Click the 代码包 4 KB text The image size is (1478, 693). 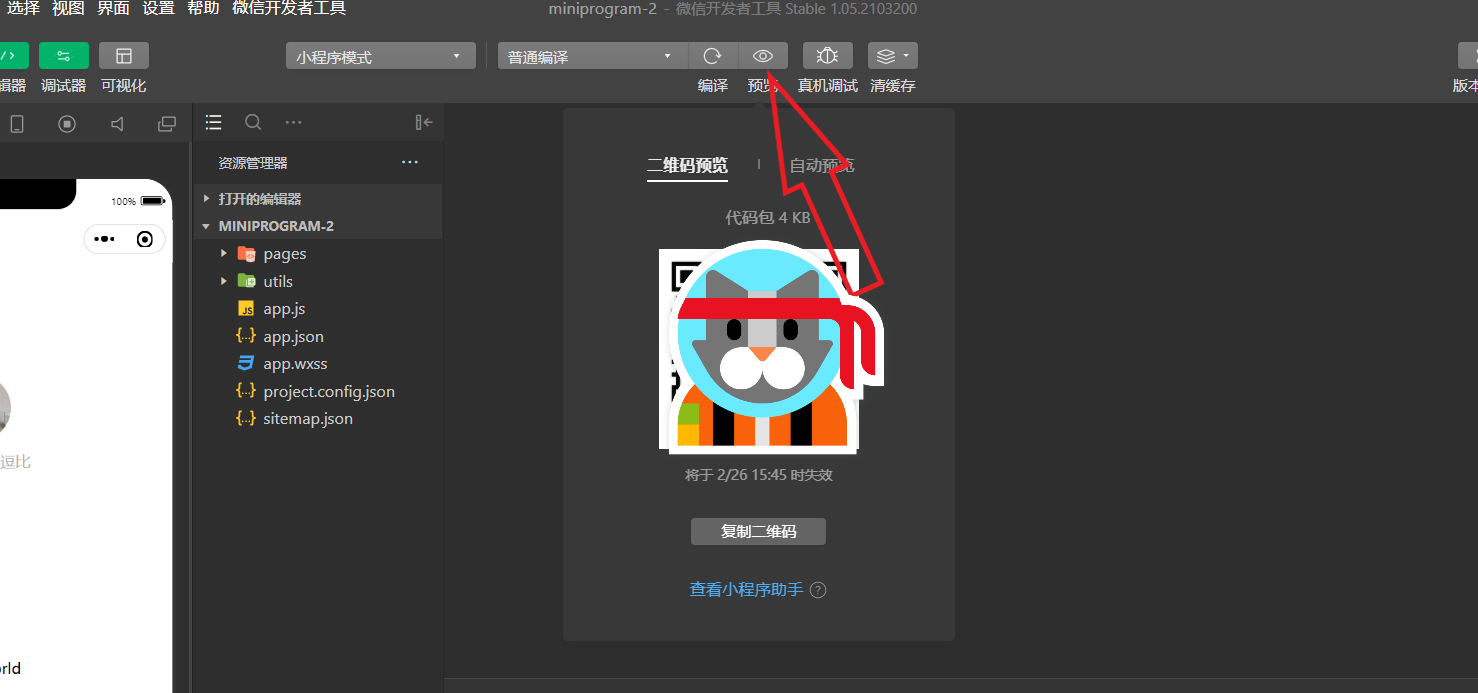pyautogui.click(x=767, y=217)
